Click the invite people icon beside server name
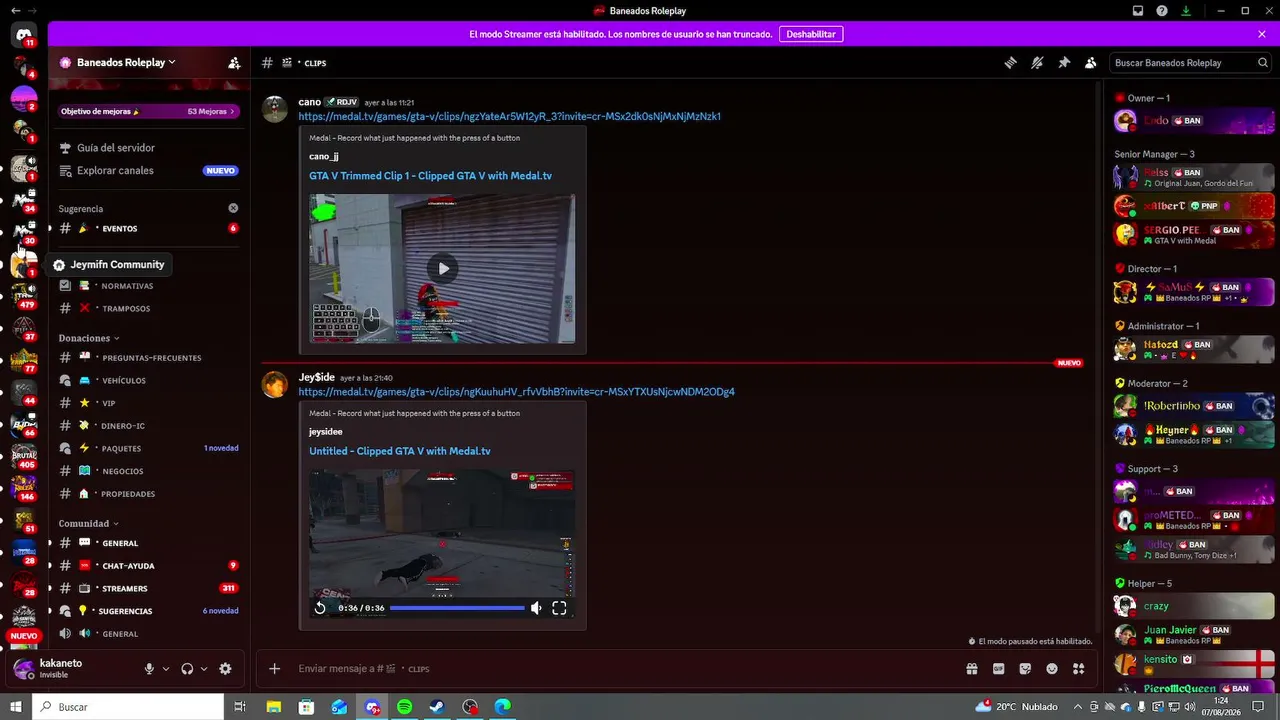This screenshot has height=720, width=1280. (x=234, y=63)
